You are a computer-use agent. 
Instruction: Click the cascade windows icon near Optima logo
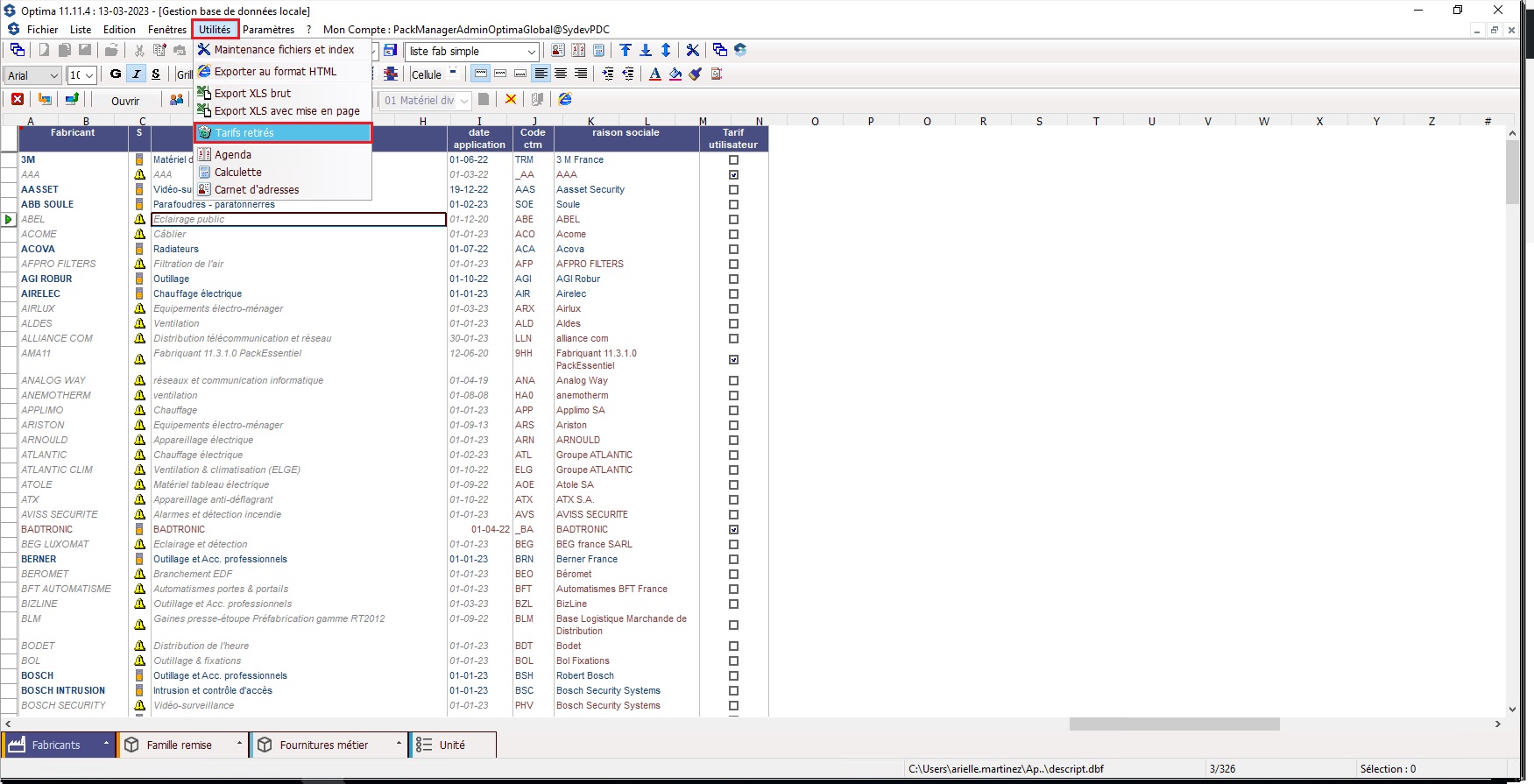720,51
